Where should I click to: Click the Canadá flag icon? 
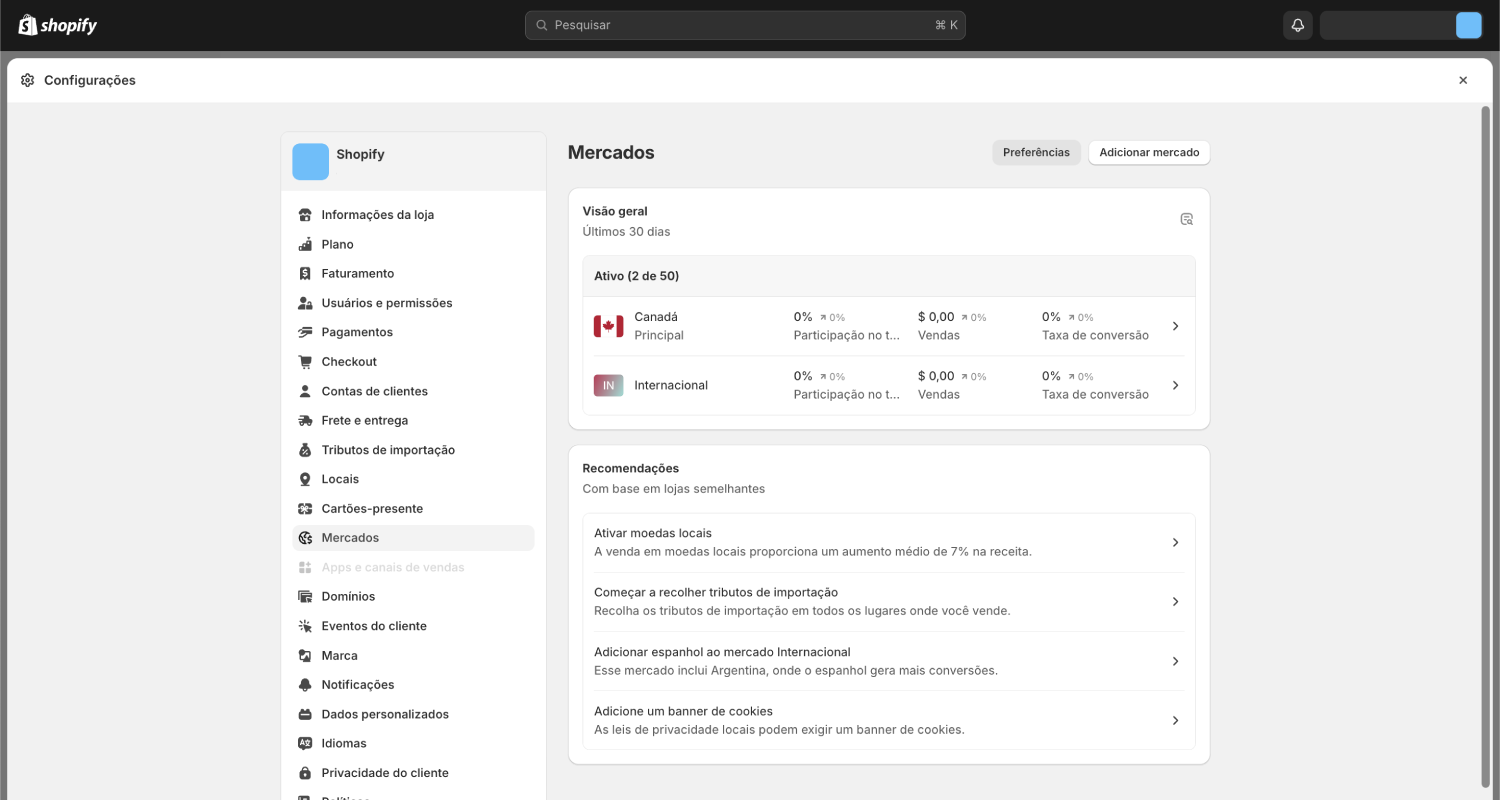click(x=608, y=326)
